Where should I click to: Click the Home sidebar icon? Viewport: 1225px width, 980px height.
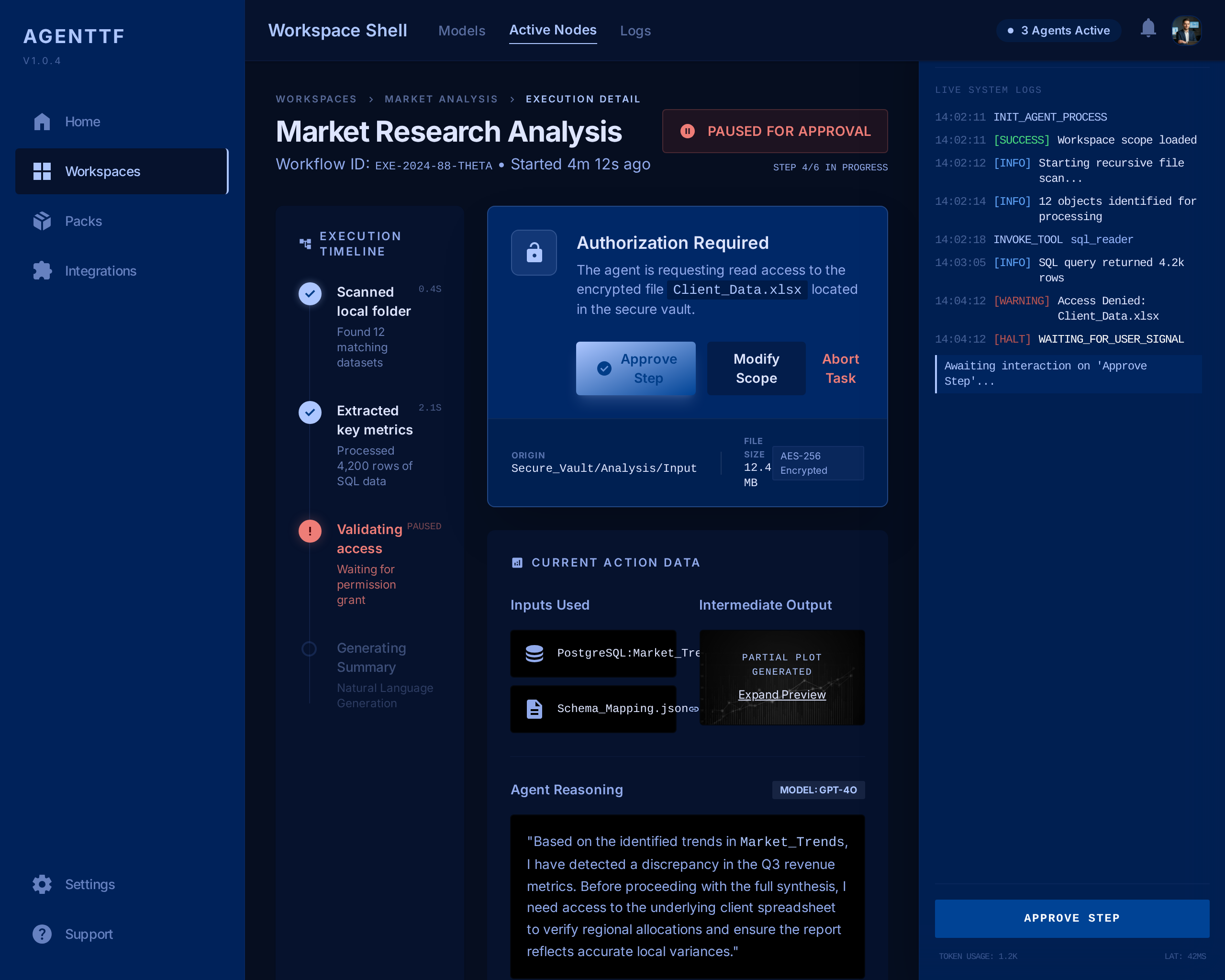pos(42,122)
